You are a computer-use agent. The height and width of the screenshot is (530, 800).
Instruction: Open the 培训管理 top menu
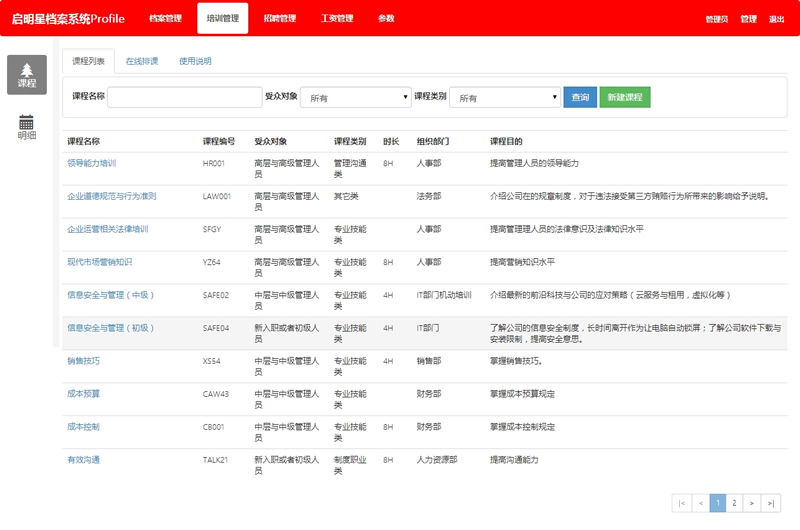[223, 18]
